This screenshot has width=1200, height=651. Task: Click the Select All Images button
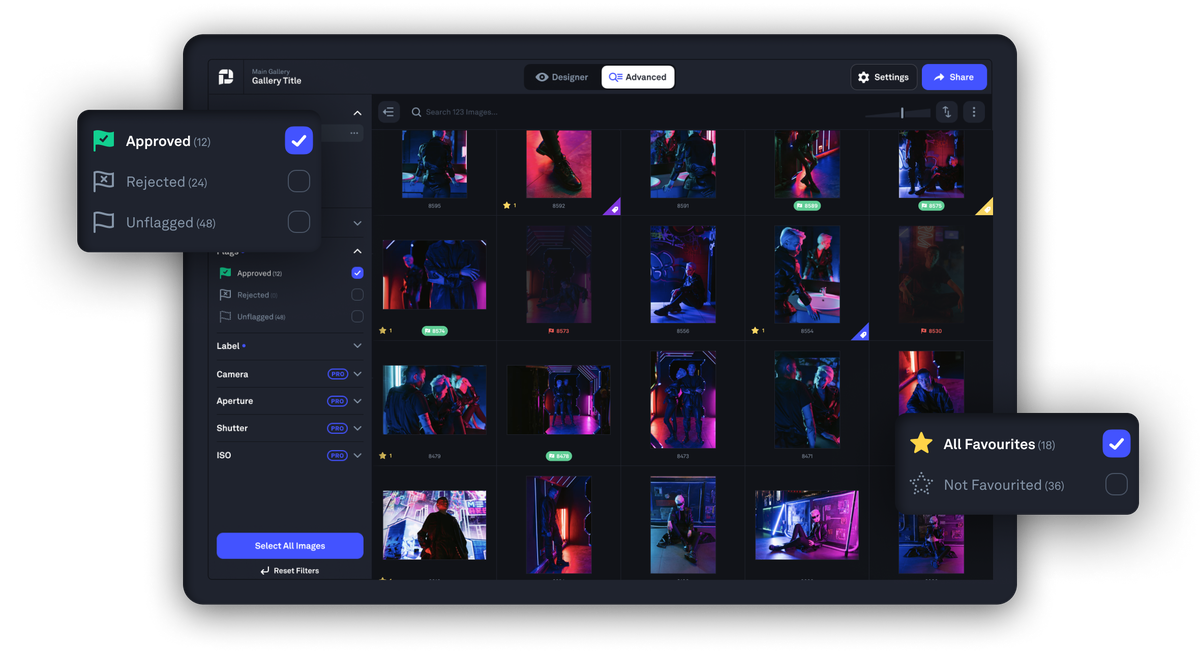pos(290,546)
